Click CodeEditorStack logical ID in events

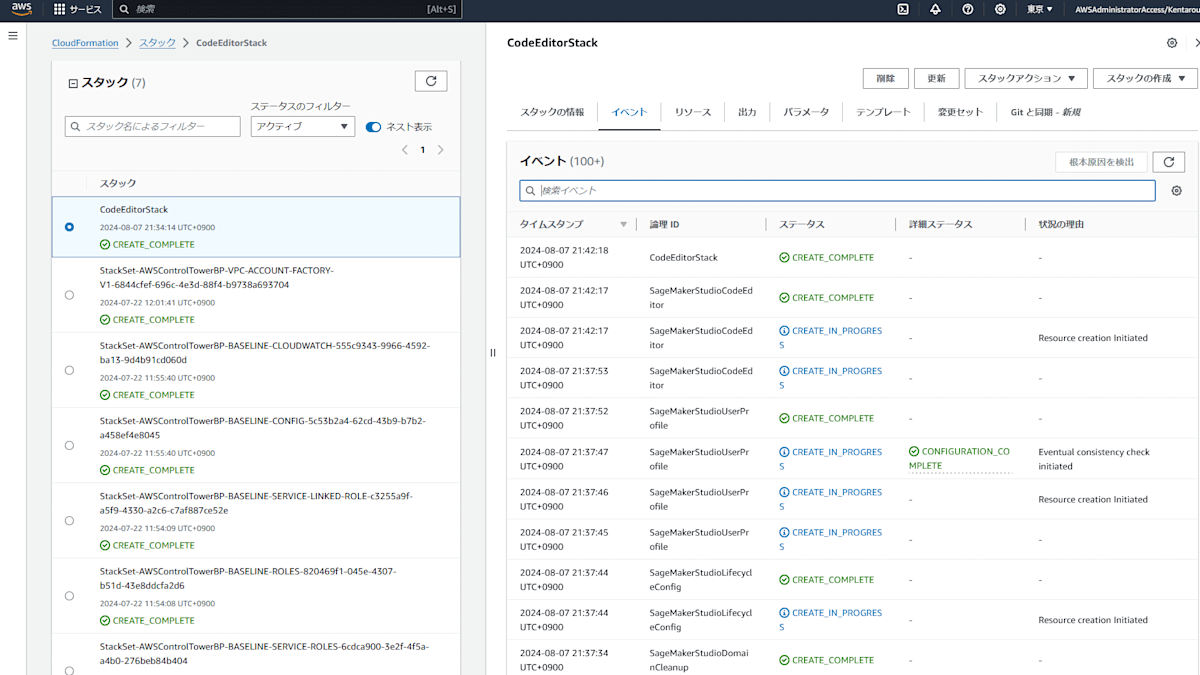point(684,257)
